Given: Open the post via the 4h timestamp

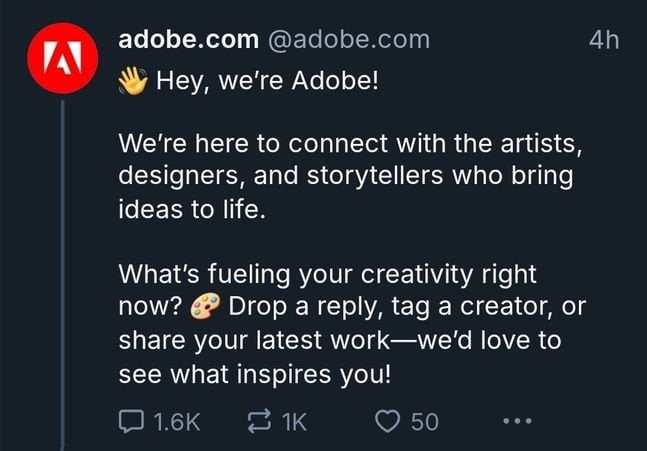Looking at the screenshot, I should (604, 40).
